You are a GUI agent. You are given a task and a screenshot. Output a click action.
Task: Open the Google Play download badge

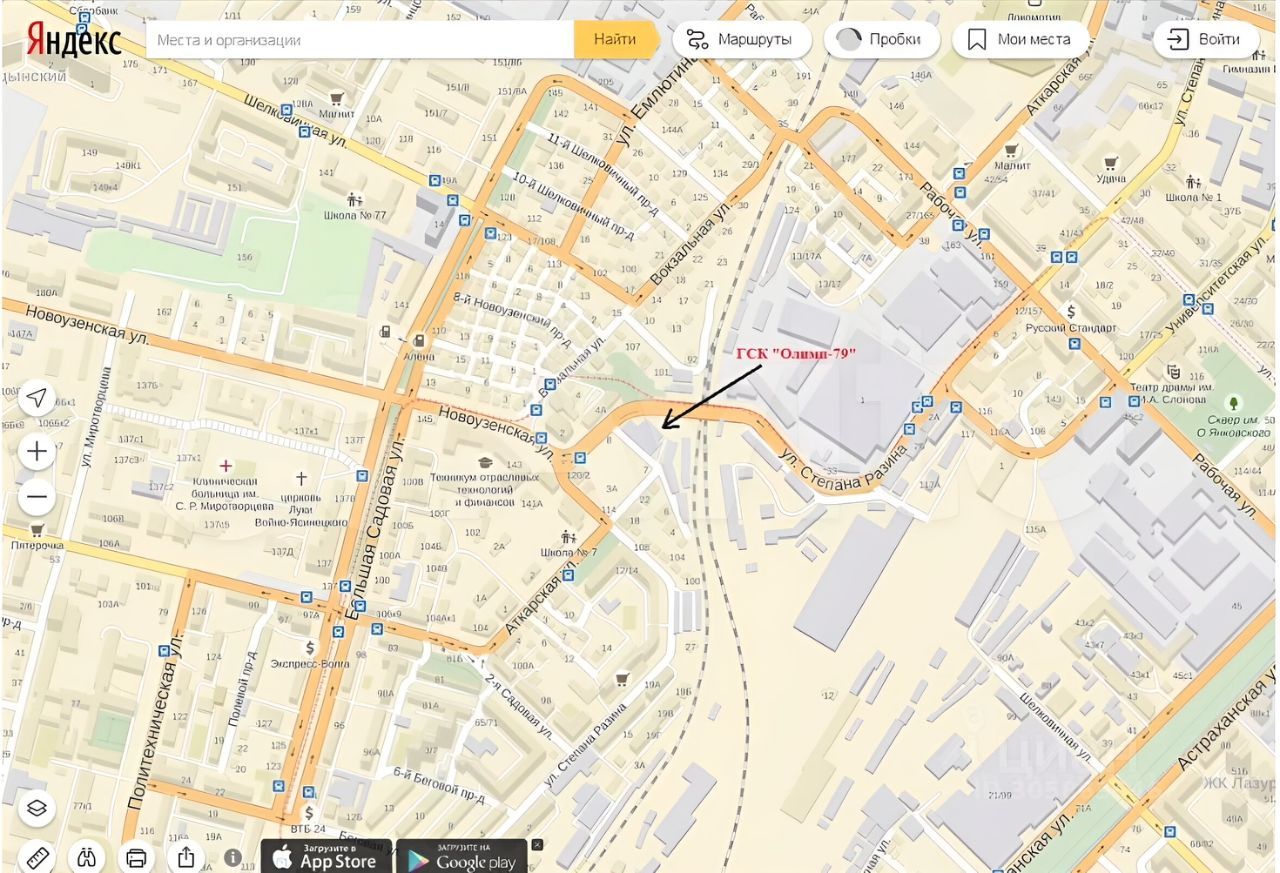462,857
